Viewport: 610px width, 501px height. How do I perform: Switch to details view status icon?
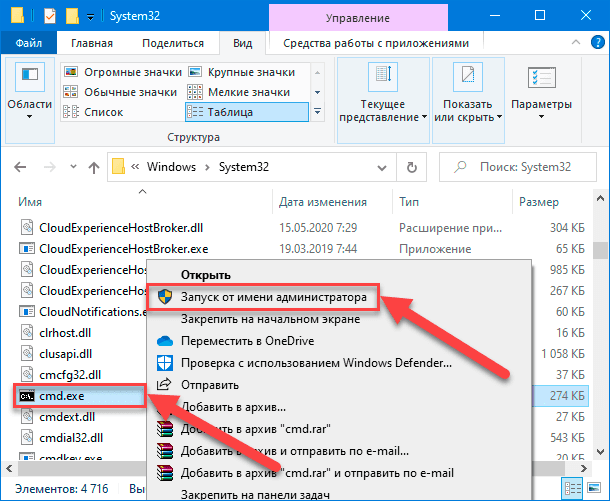573,488
